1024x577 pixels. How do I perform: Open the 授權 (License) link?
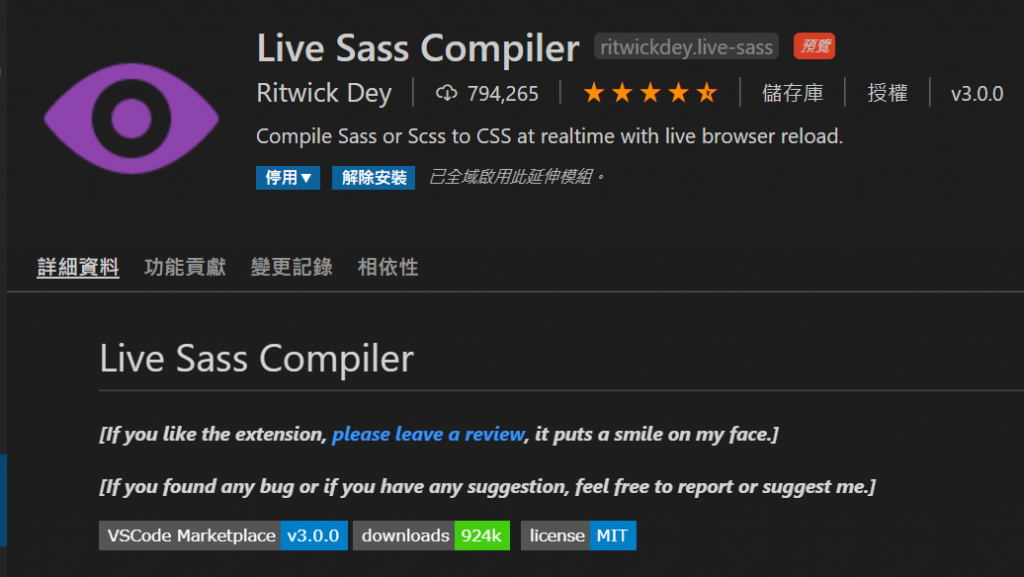(888, 93)
